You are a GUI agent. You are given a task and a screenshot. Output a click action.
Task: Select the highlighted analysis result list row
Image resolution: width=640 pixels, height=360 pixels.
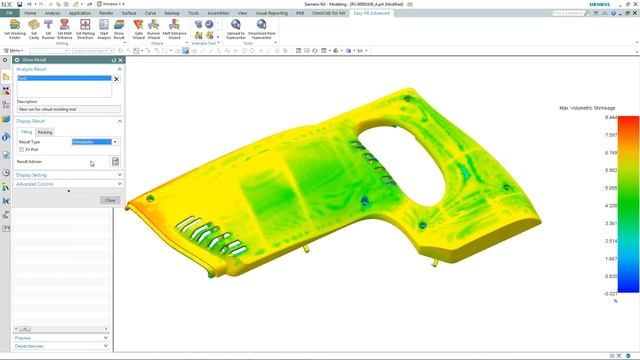point(64,78)
